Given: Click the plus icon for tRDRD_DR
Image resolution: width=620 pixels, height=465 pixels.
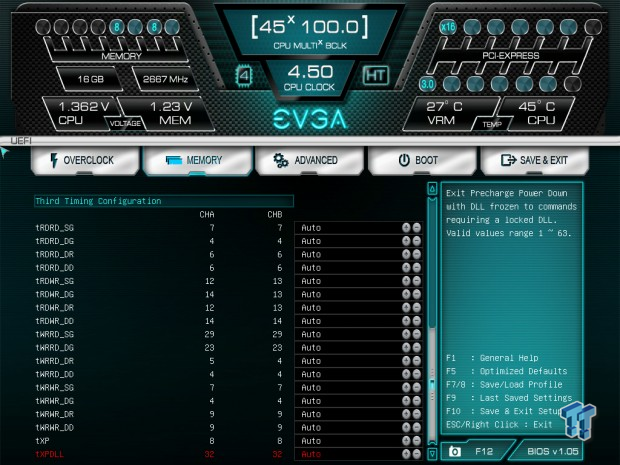Looking at the screenshot, I should tap(406, 254).
